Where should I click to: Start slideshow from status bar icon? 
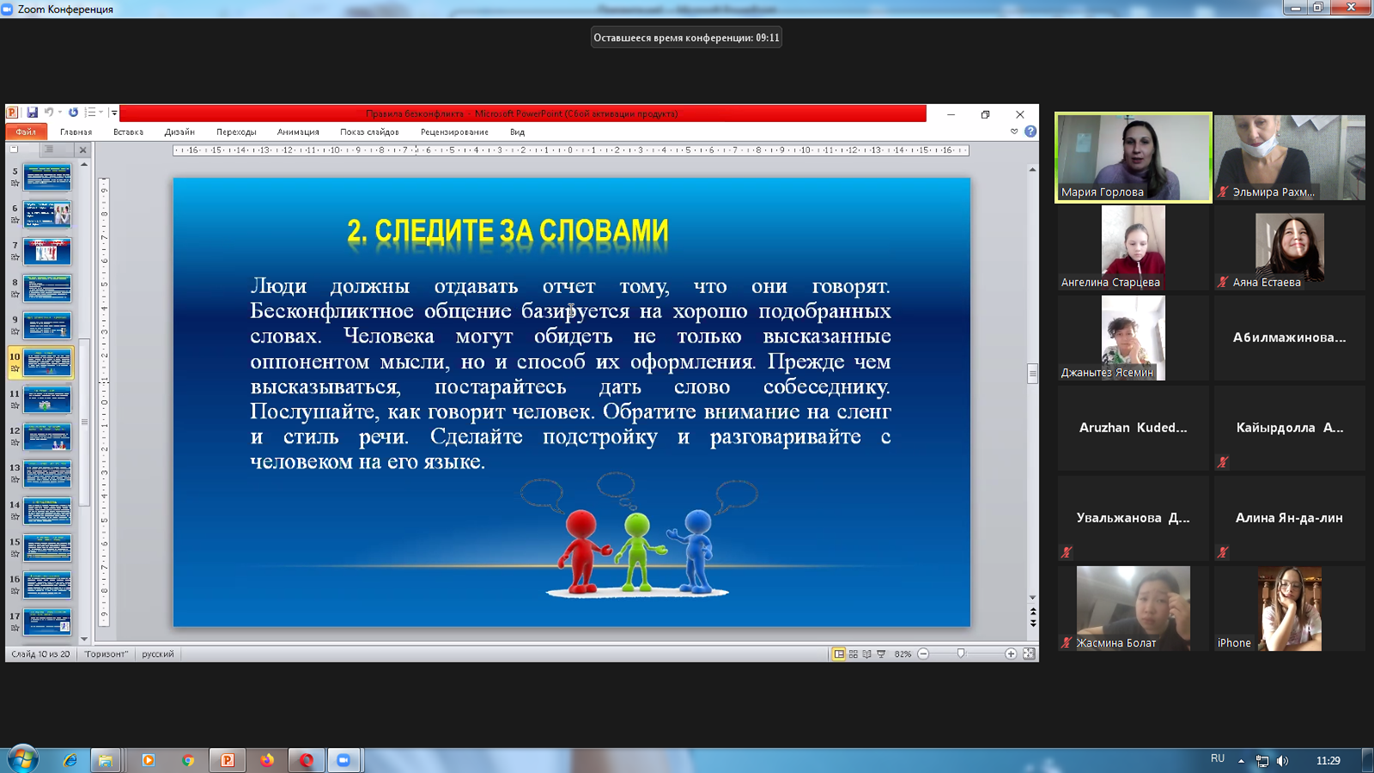[x=881, y=654]
